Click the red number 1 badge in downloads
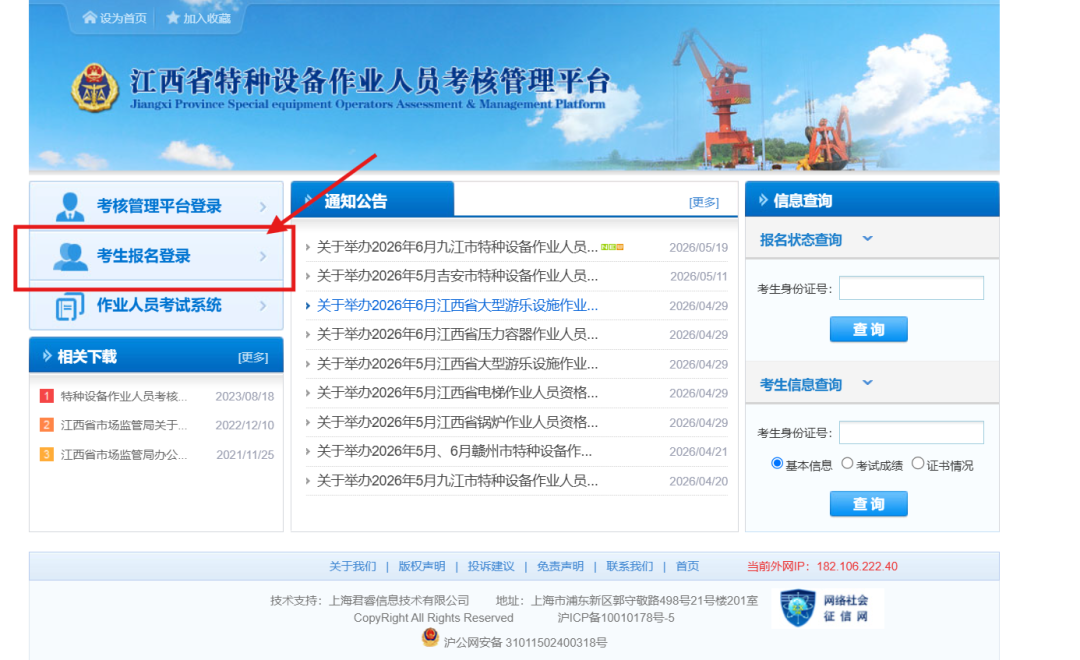 tap(47, 396)
